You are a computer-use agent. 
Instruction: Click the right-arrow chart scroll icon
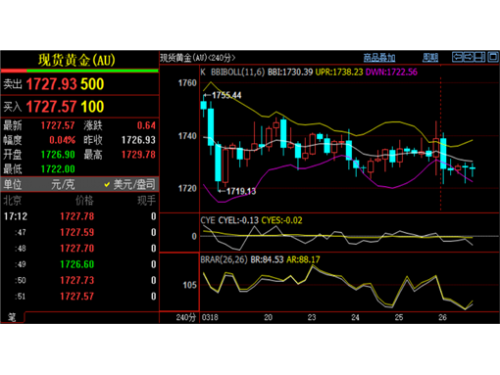click(469, 57)
